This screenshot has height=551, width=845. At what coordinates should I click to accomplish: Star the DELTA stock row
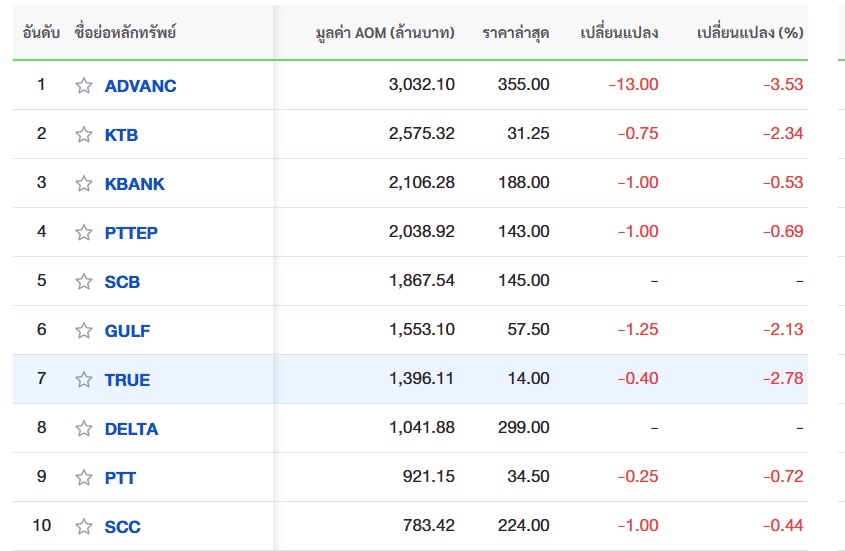[84, 429]
